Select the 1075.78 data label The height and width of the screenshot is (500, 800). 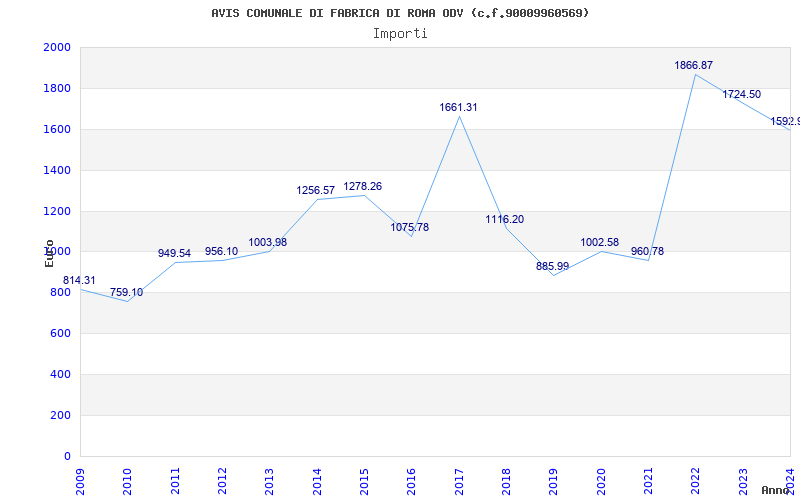click(x=410, y=228)
